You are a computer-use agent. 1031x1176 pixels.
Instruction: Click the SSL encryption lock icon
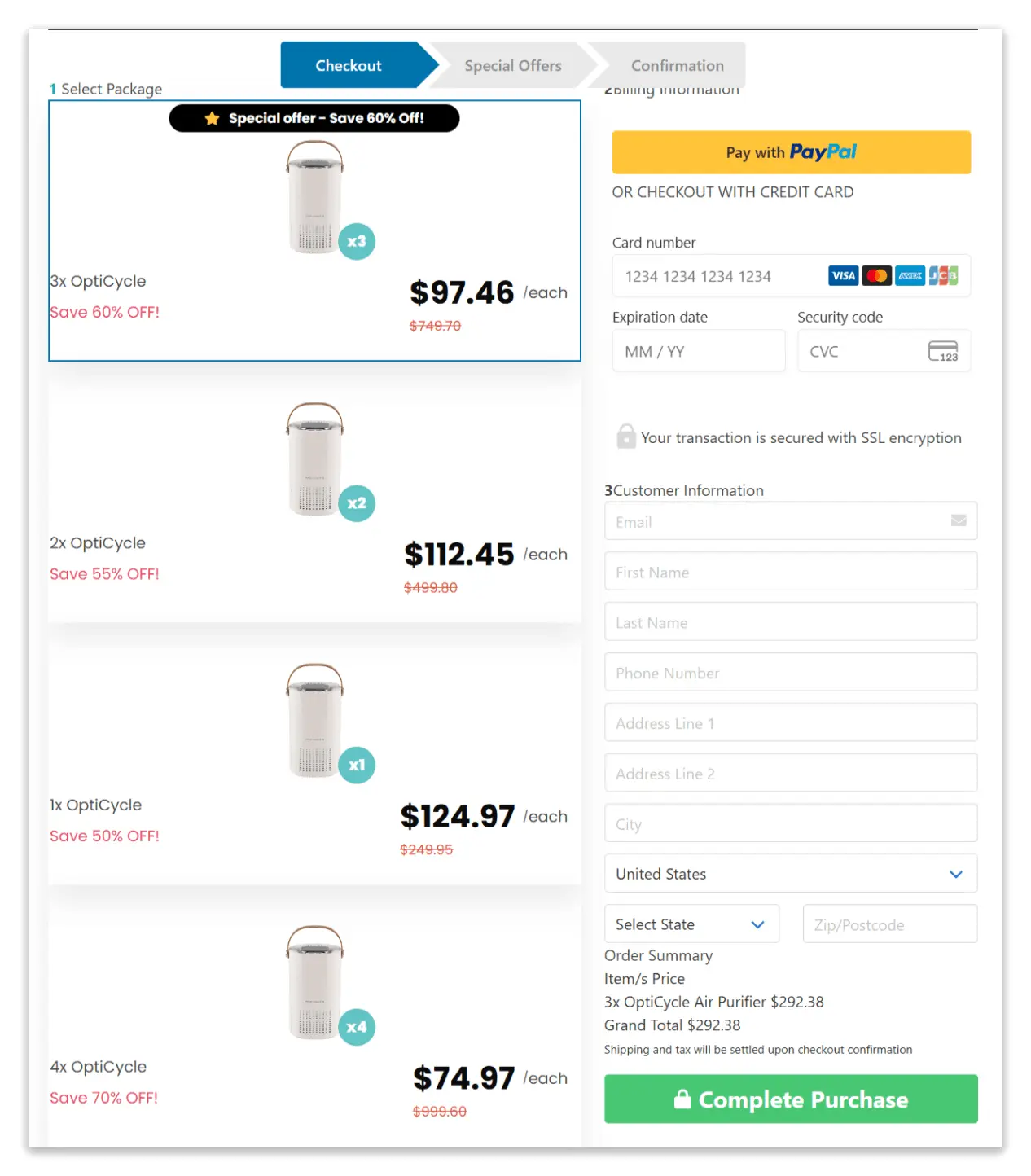tap(625, 437)
